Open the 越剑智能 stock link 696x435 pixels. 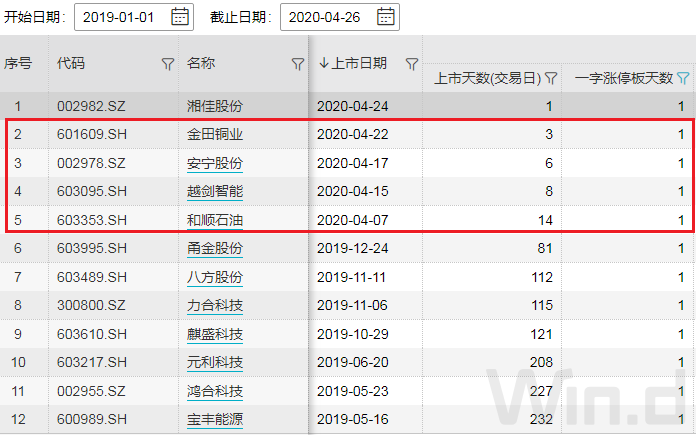[215, 191]
